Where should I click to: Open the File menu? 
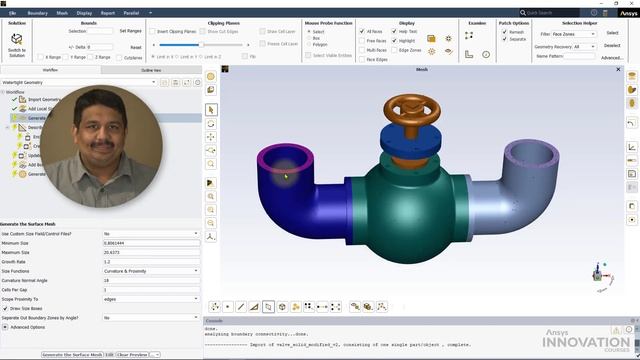(x=13, y=13)
